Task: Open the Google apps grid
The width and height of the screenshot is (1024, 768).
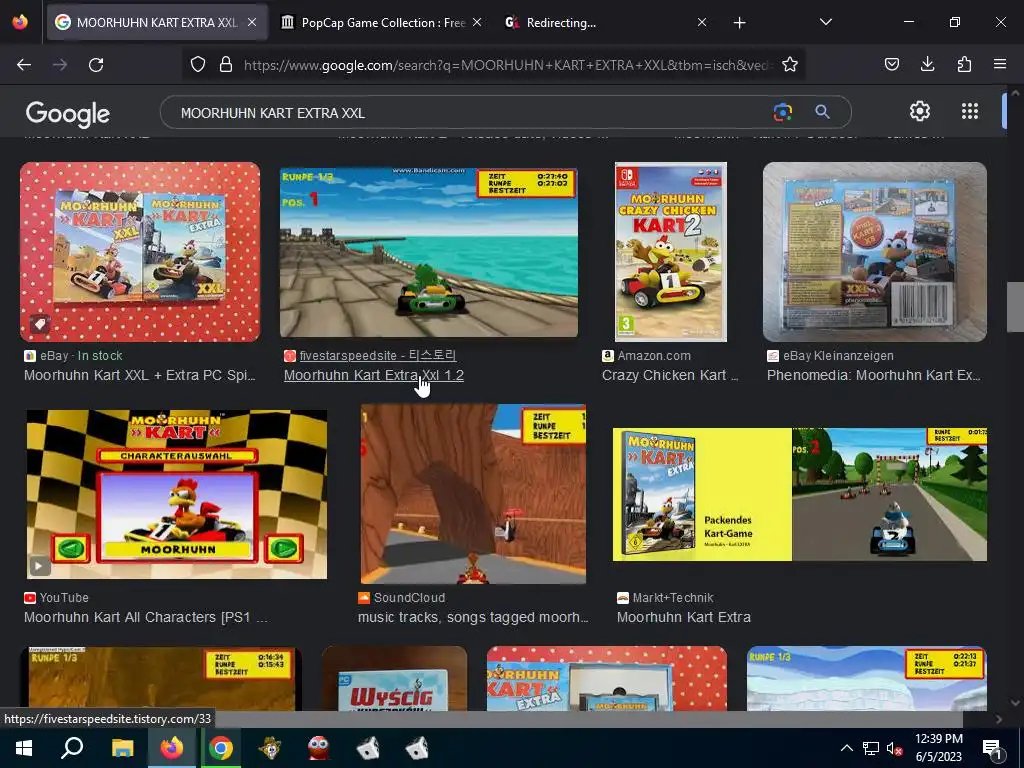Action: [x=970, y=112]
